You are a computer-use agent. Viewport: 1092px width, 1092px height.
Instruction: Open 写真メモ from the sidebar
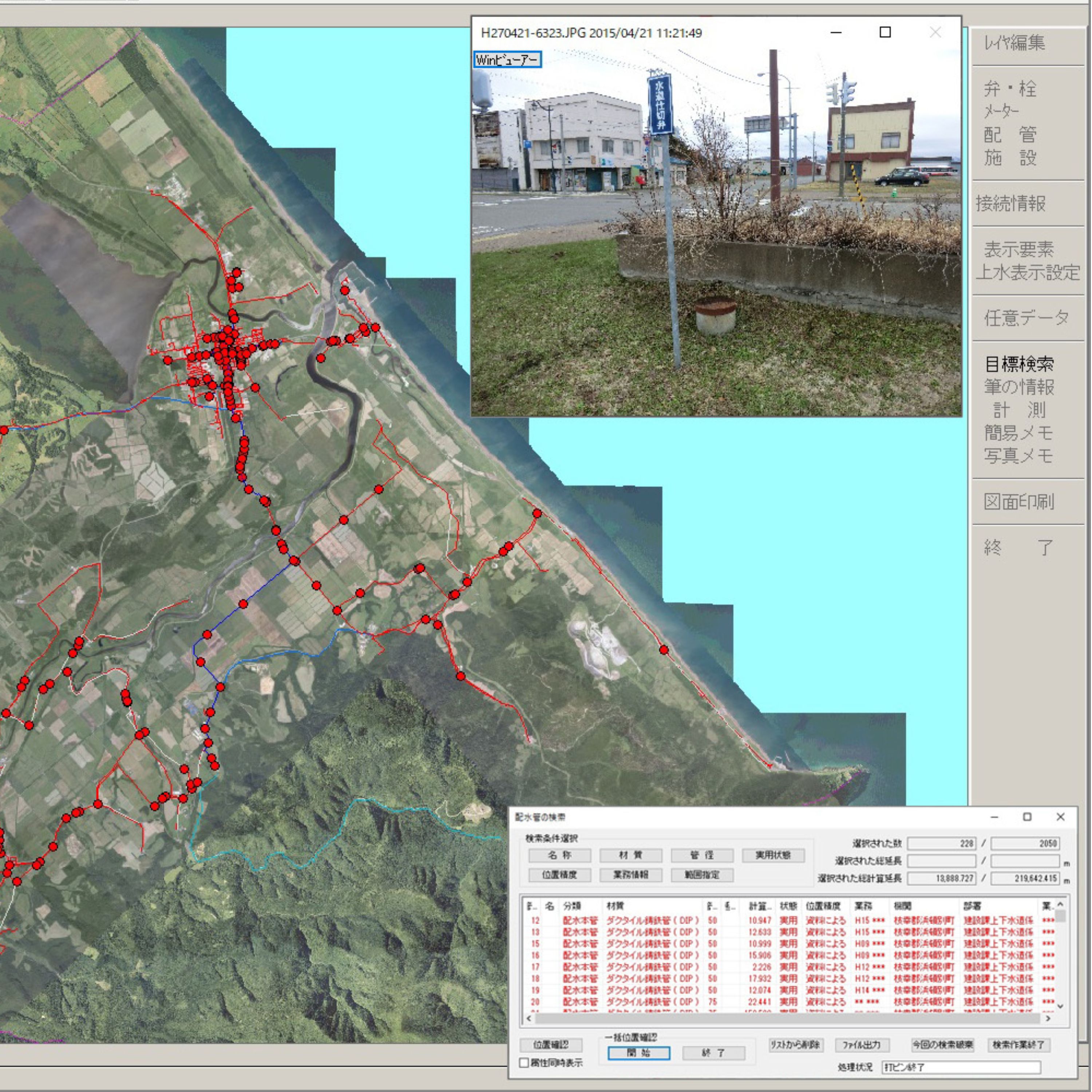(1018, 456)
